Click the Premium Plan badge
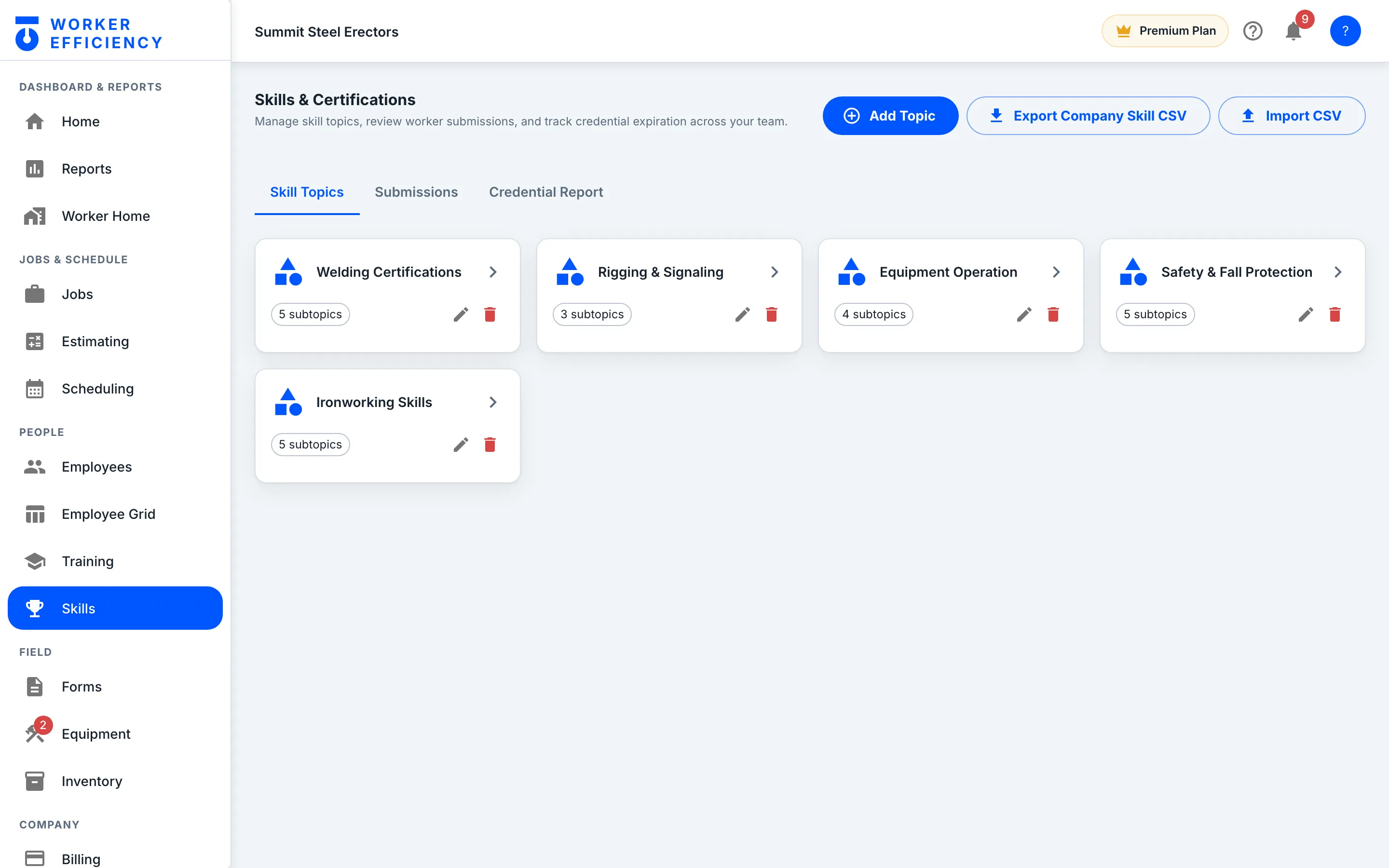1389x868 pixels. (1165, 31)
